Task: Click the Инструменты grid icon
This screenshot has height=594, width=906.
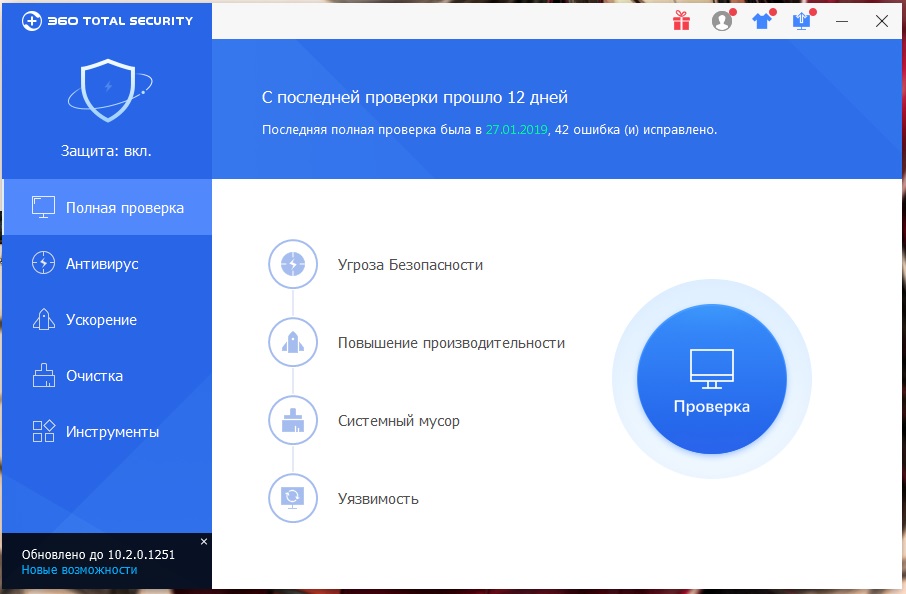Action: pos(43,431)
